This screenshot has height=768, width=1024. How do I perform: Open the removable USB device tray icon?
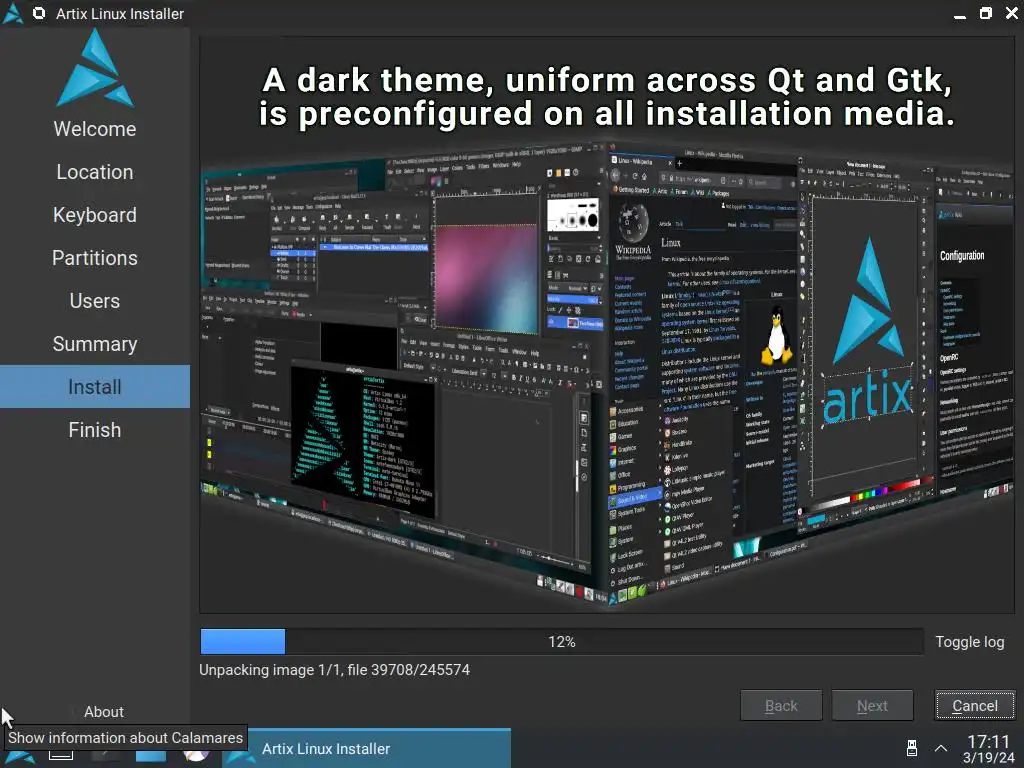[912, 748]
